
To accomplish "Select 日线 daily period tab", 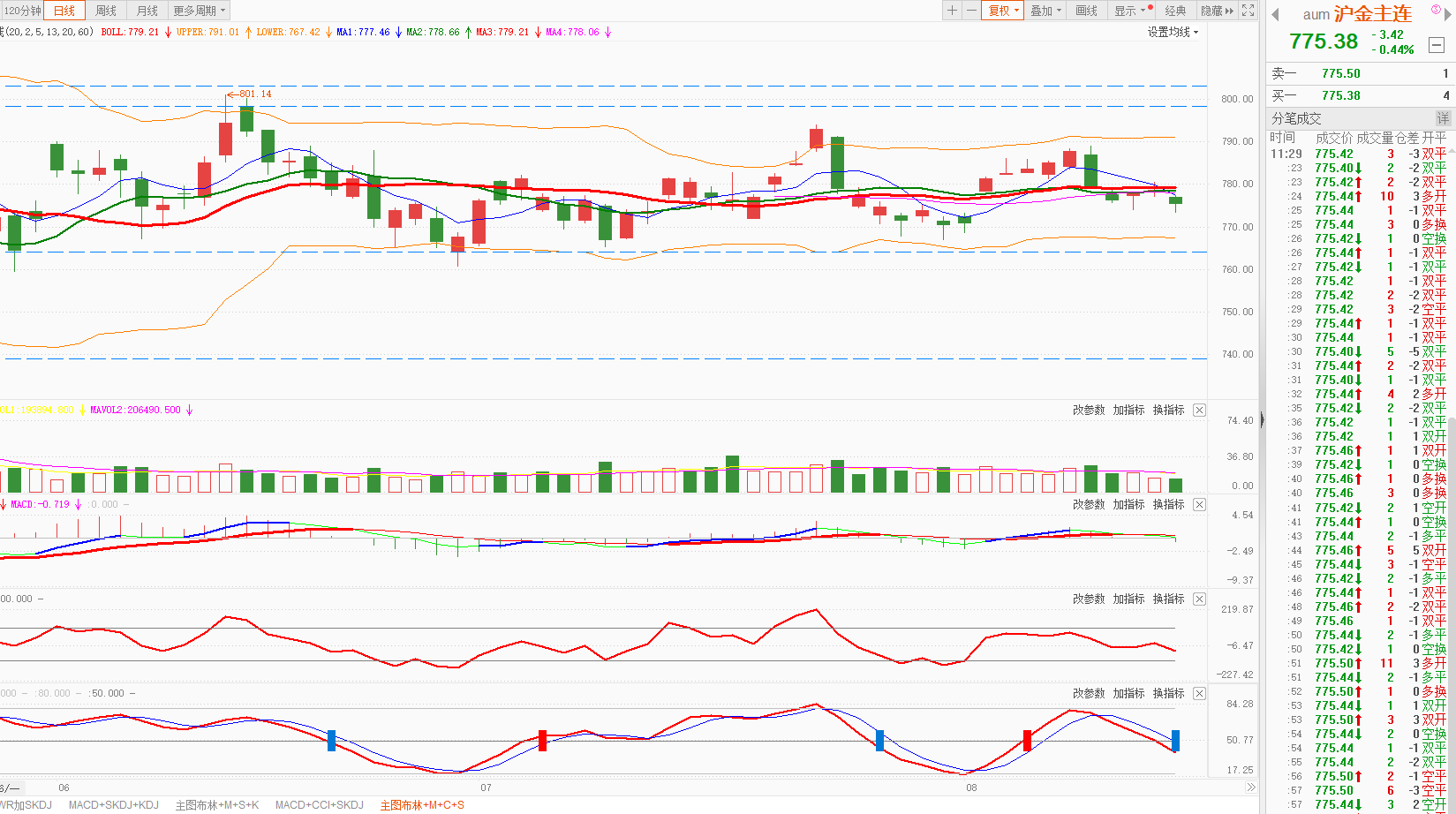I will click(x=64, y=11).
